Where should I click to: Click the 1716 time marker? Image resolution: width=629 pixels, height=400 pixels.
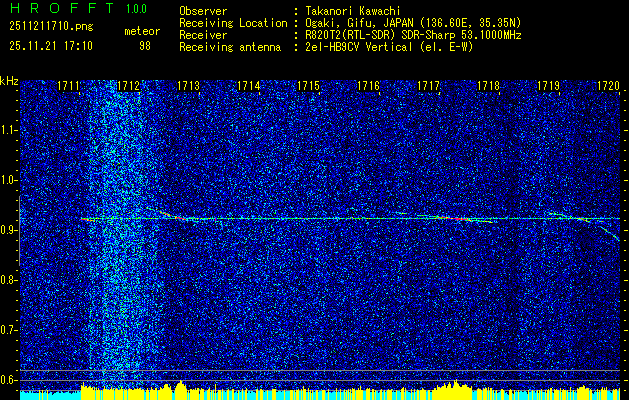368,86
